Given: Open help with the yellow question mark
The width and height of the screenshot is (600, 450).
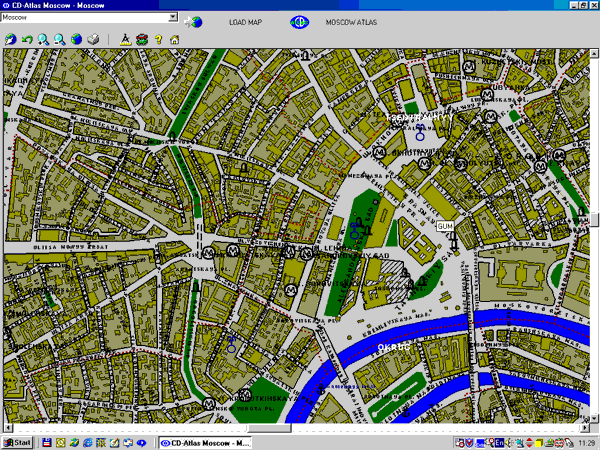Looking at the screenshot, I should point(158,39).
